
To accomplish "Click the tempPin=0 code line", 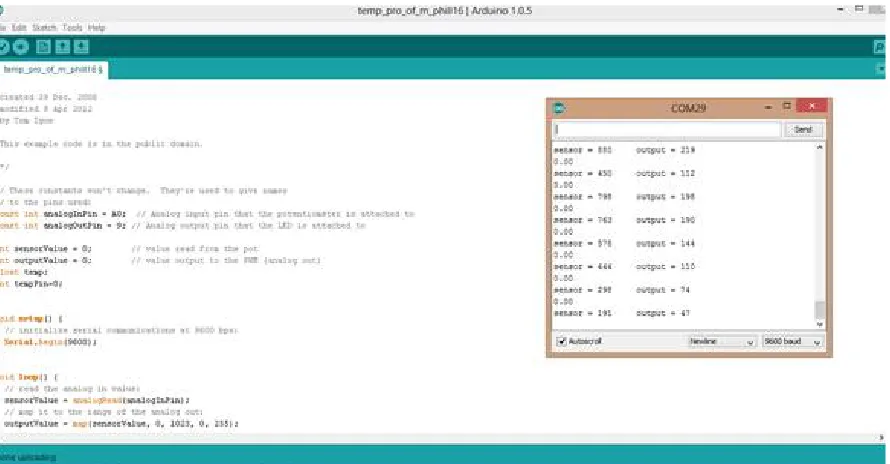I will click(x=31, y=283).
